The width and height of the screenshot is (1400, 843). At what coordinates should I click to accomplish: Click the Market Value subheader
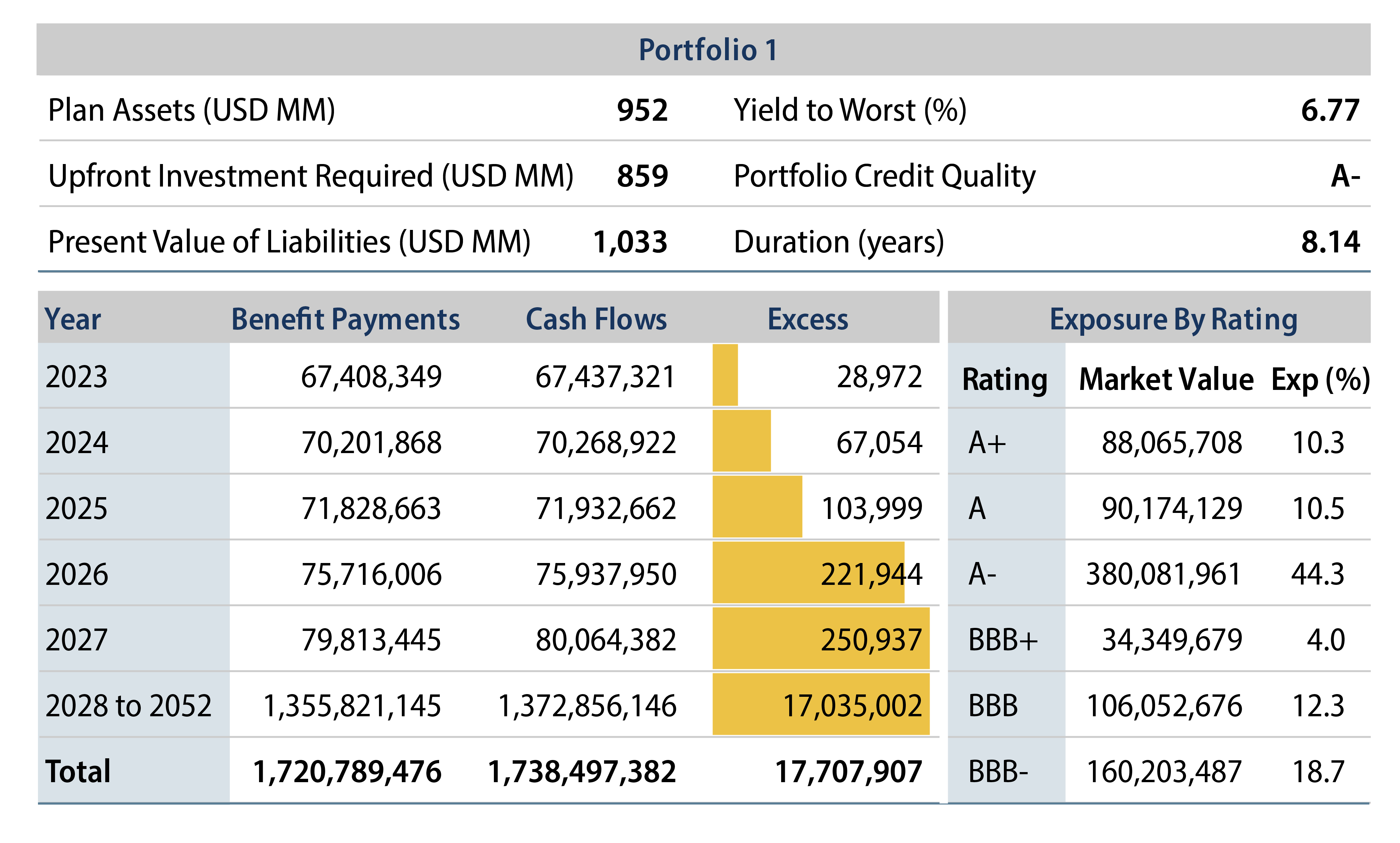[1166, 379]
